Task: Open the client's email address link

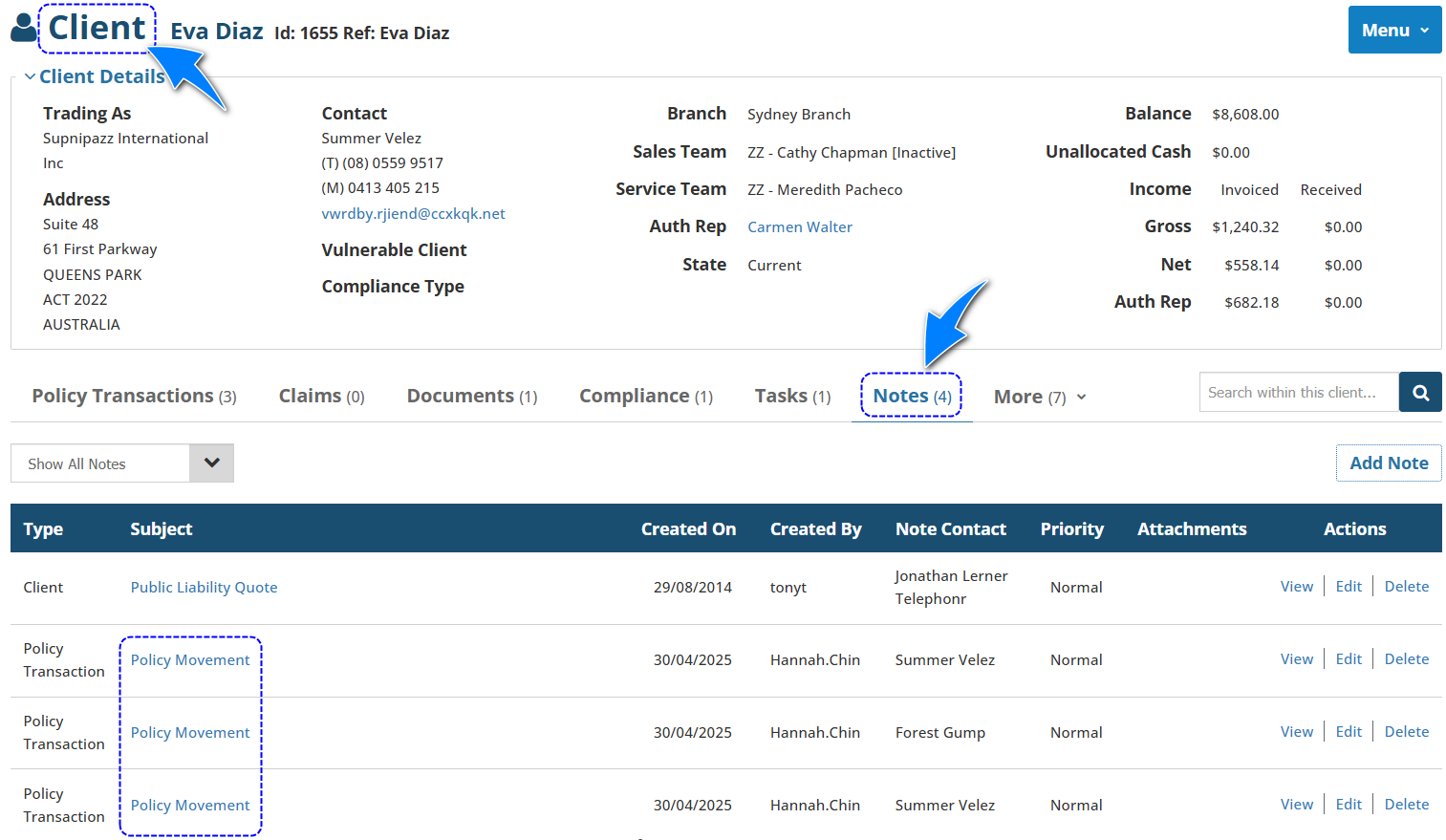Action: pyautogui.click(x=413, y=214)
